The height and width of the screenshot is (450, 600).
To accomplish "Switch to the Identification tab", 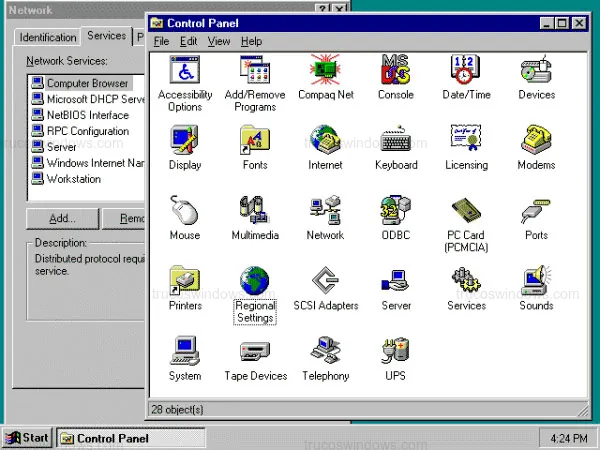I will (48, 38).
